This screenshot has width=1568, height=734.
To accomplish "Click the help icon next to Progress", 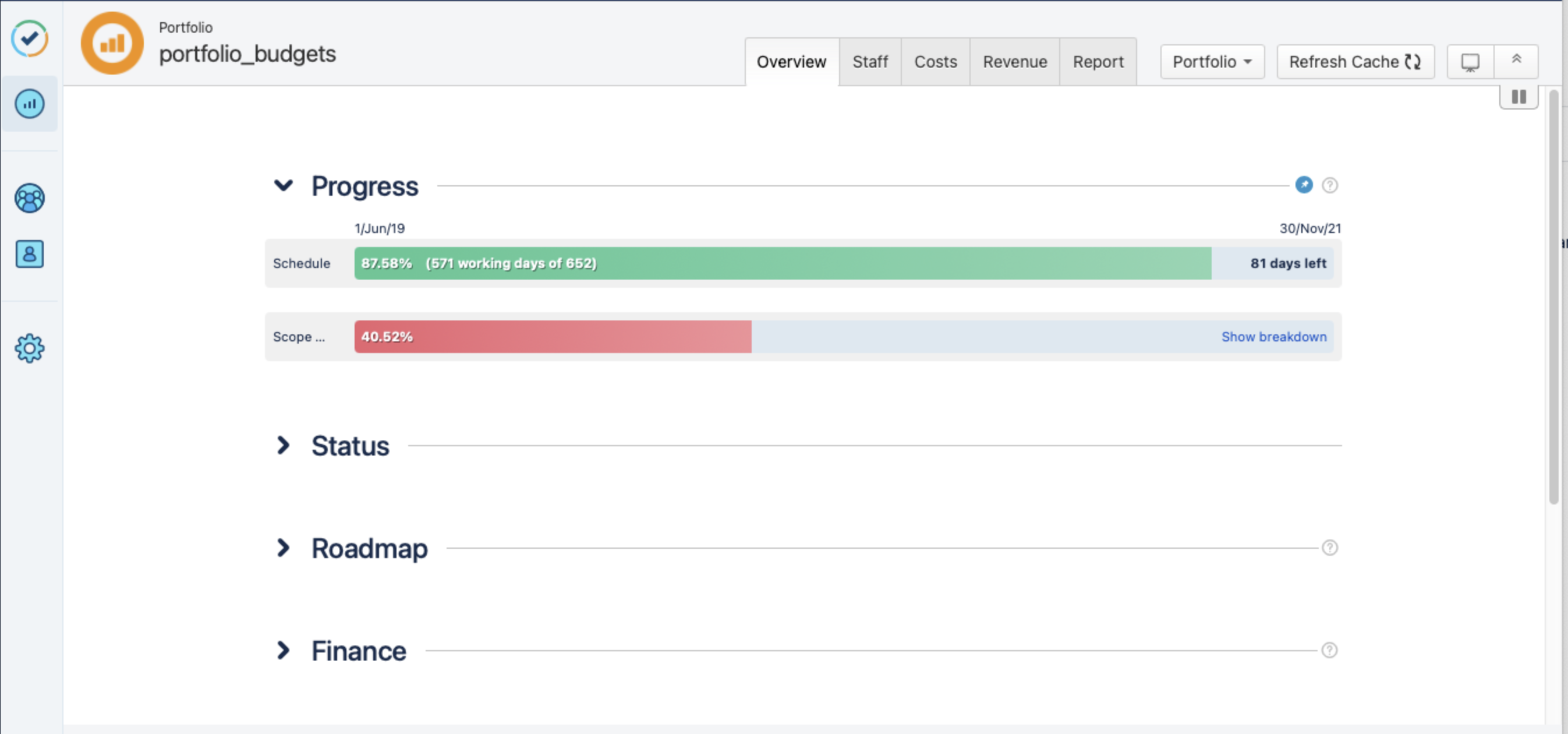I will tap(1329, 185).
